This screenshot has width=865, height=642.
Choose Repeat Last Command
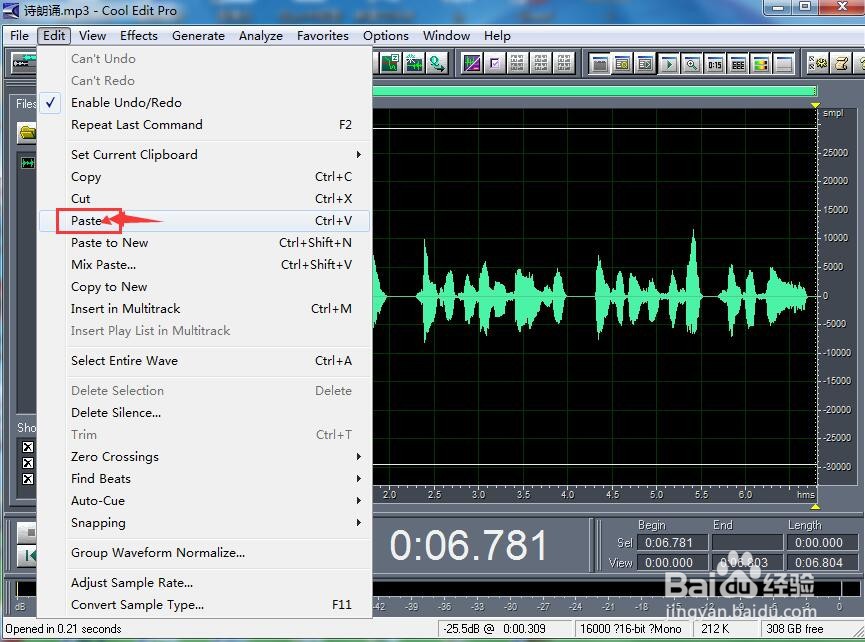(x=204, y=125)
